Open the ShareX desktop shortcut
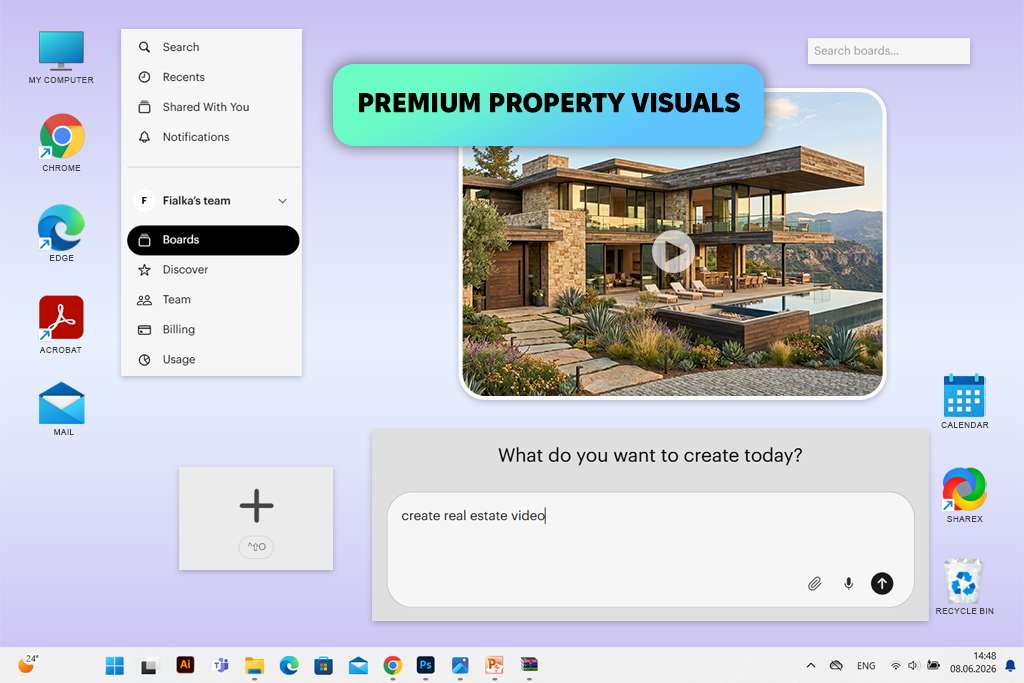The width and height of the screenshot is (1024, 683). pos(965,495)
